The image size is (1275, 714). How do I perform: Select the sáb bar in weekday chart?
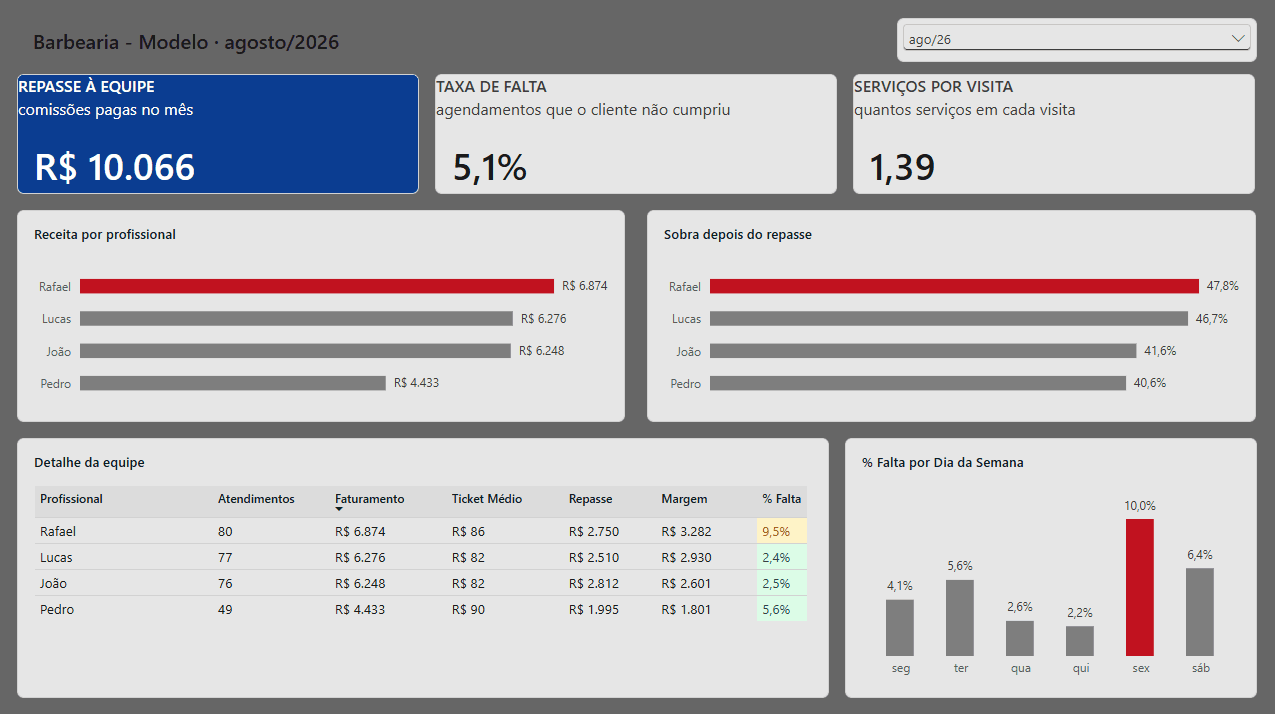[x=1200, y=612]
